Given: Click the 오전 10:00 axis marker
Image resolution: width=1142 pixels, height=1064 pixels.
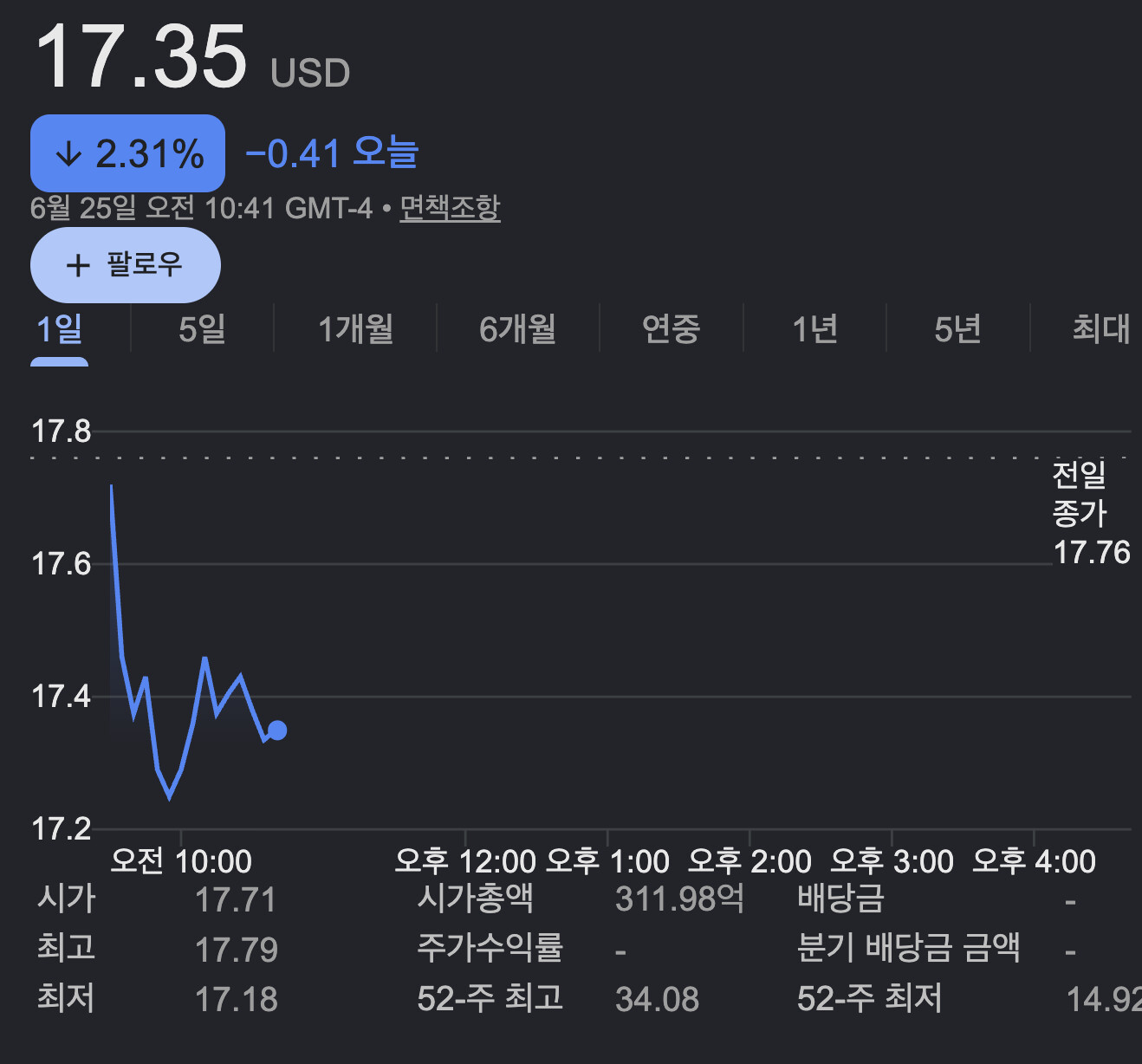Looking at the screenshot, I should click(181, 861).
